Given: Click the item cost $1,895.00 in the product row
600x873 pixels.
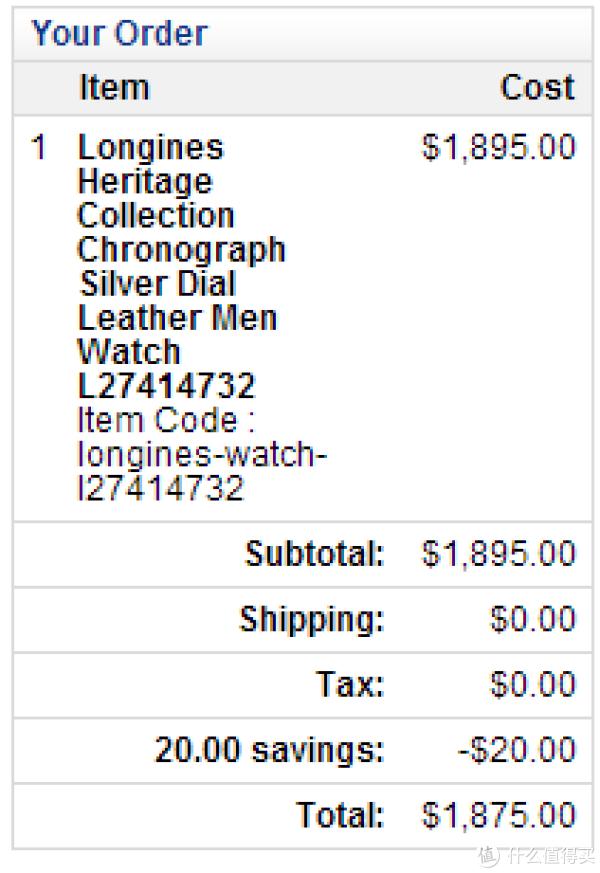Looking at the screenshot, I should click(x=499, y=148).
